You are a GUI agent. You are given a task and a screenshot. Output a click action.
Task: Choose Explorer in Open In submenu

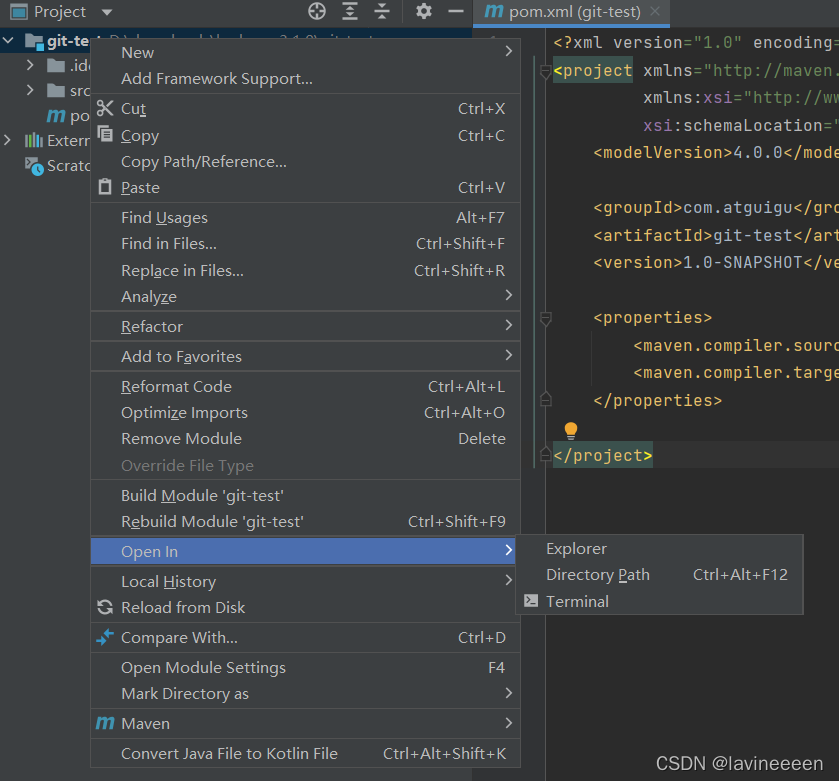659,549
